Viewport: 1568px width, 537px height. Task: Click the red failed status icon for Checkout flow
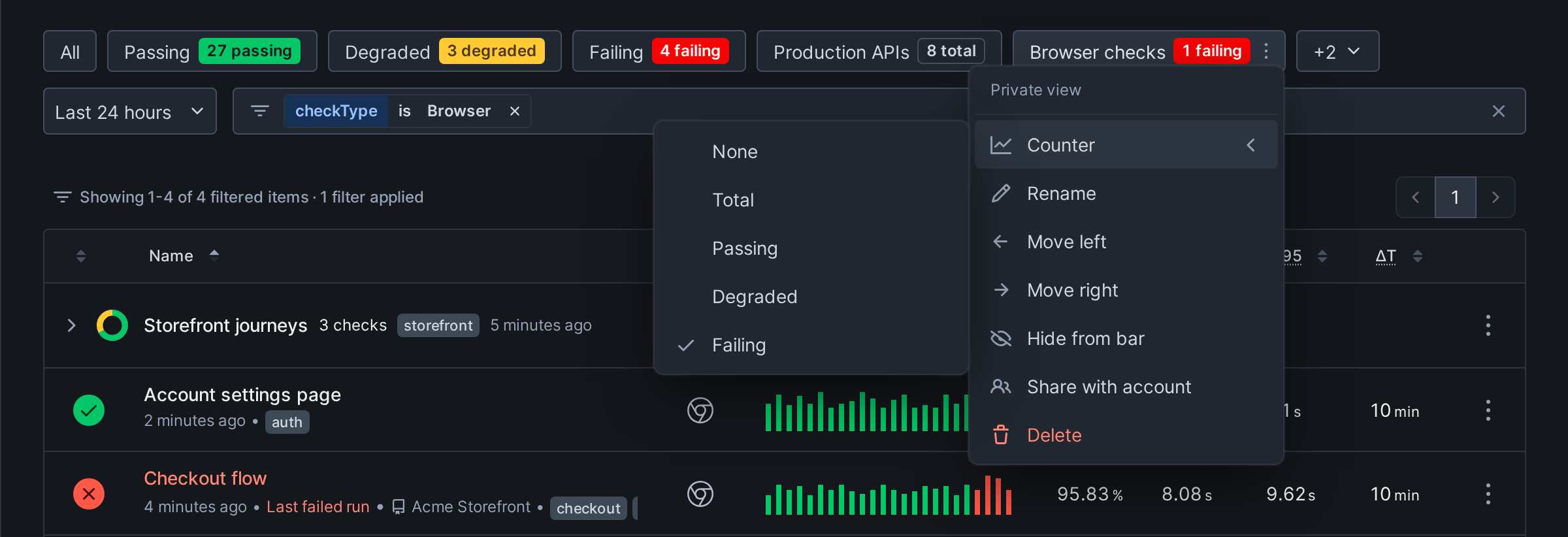[x=89, y=494]
